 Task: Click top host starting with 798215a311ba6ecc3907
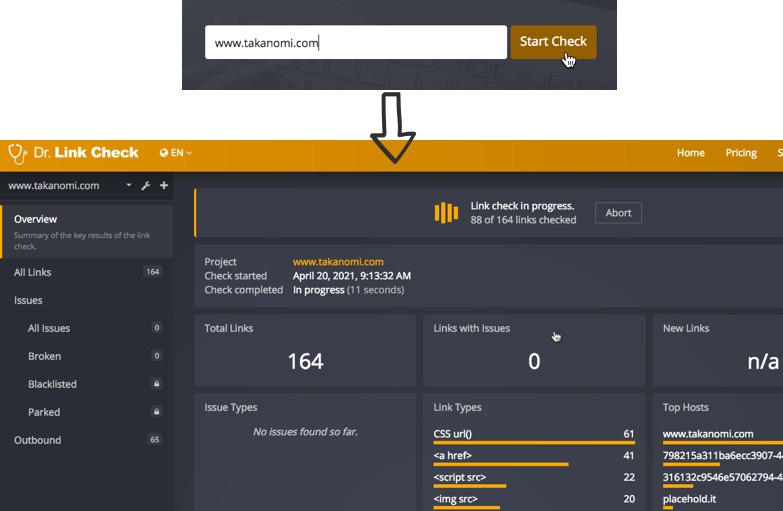[x=723, y=456]
